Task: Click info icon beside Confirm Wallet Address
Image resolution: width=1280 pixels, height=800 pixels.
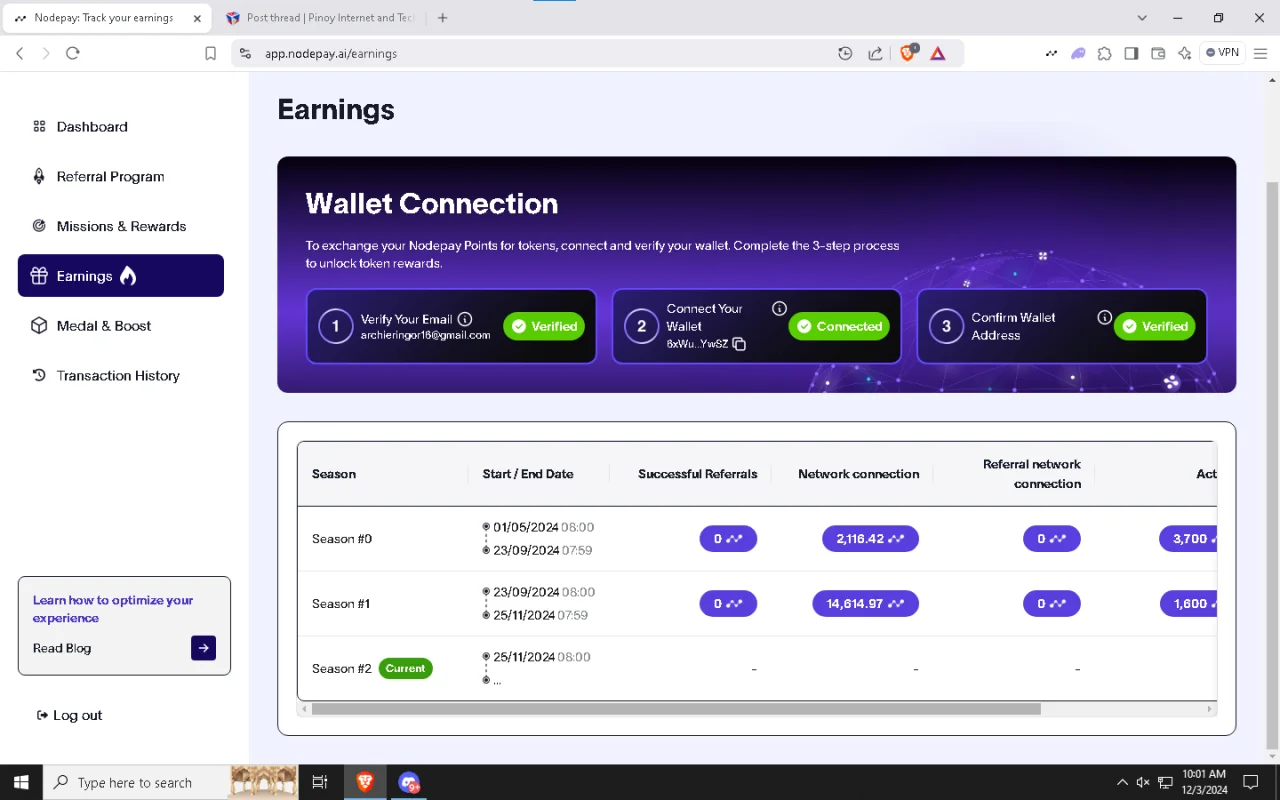Action: tap(1104, 317)
